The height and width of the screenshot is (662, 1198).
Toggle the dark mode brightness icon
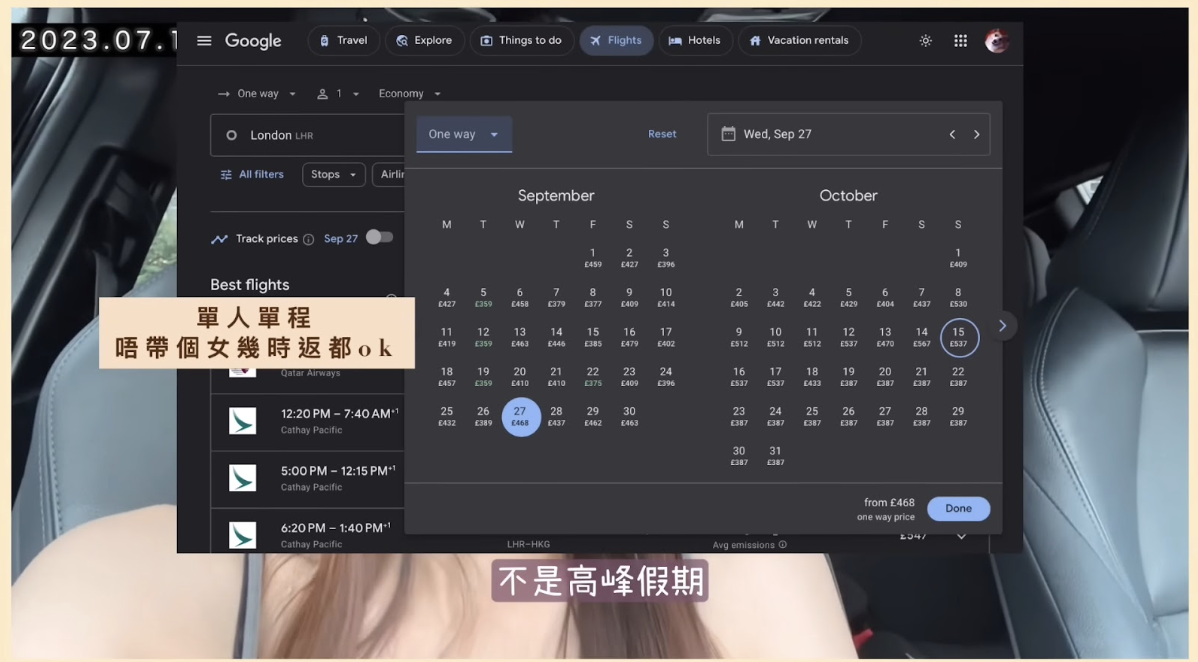click(x=925, y=40)
